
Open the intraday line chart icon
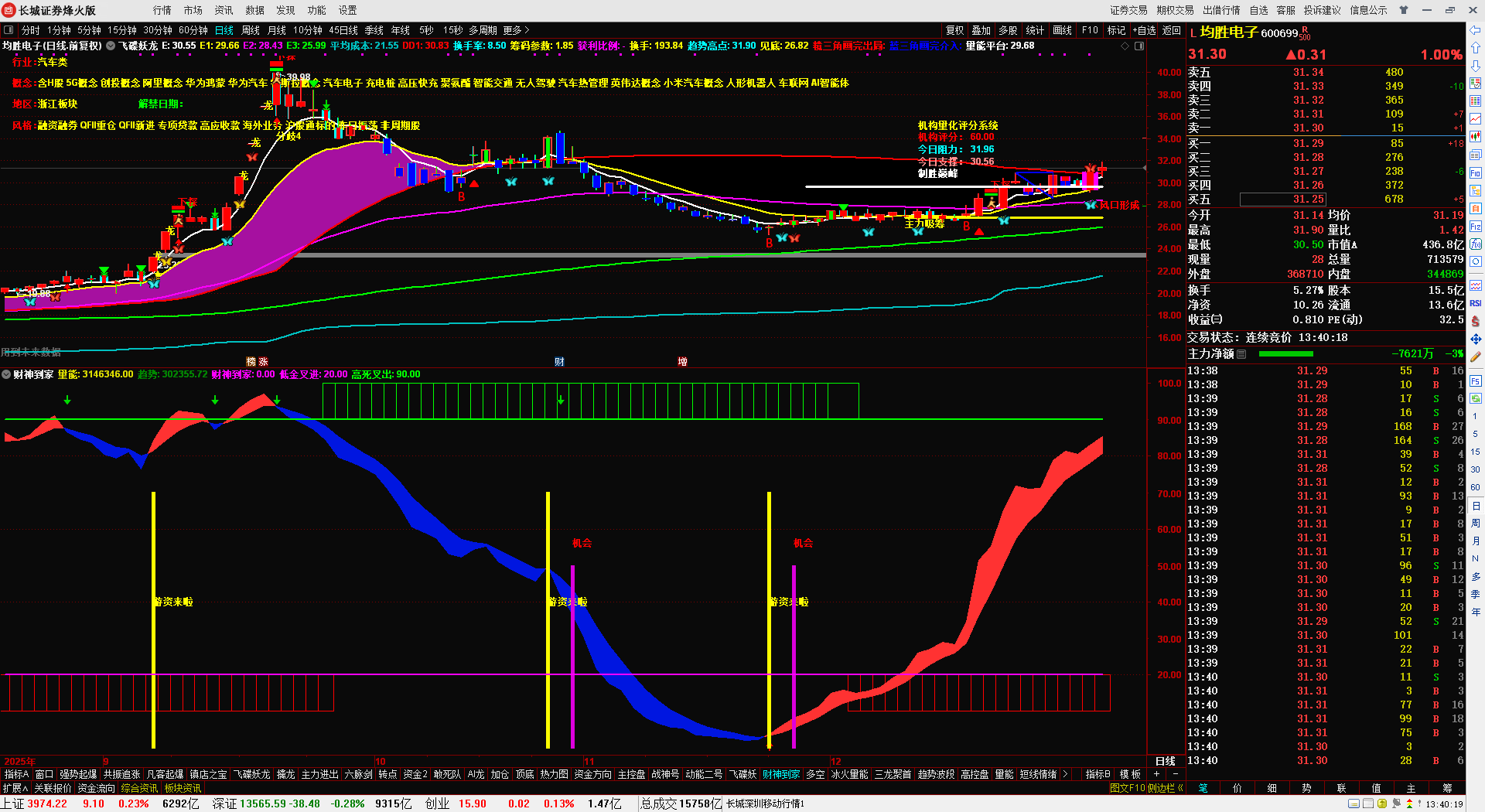click(x=1476, y=118)
